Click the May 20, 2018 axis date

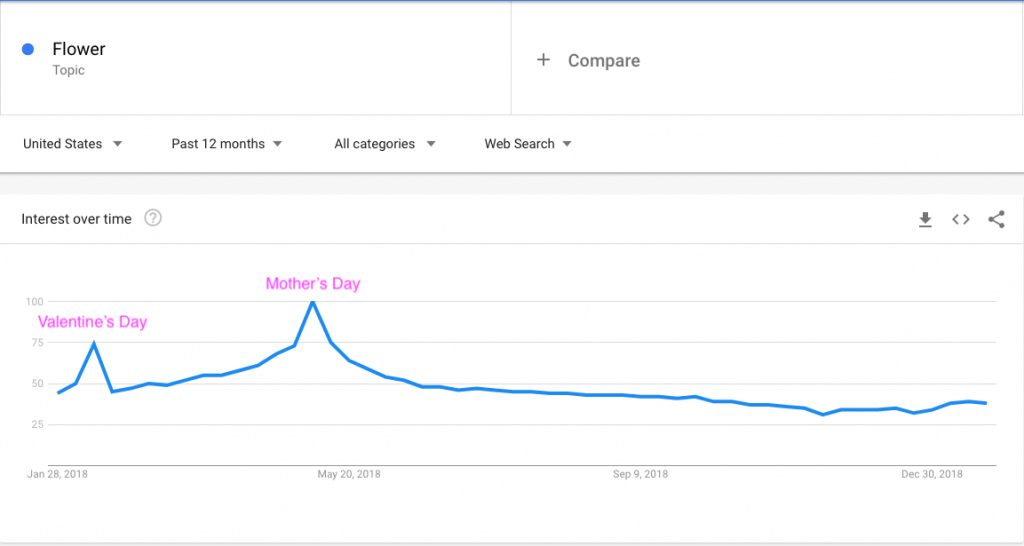[348, 474]
